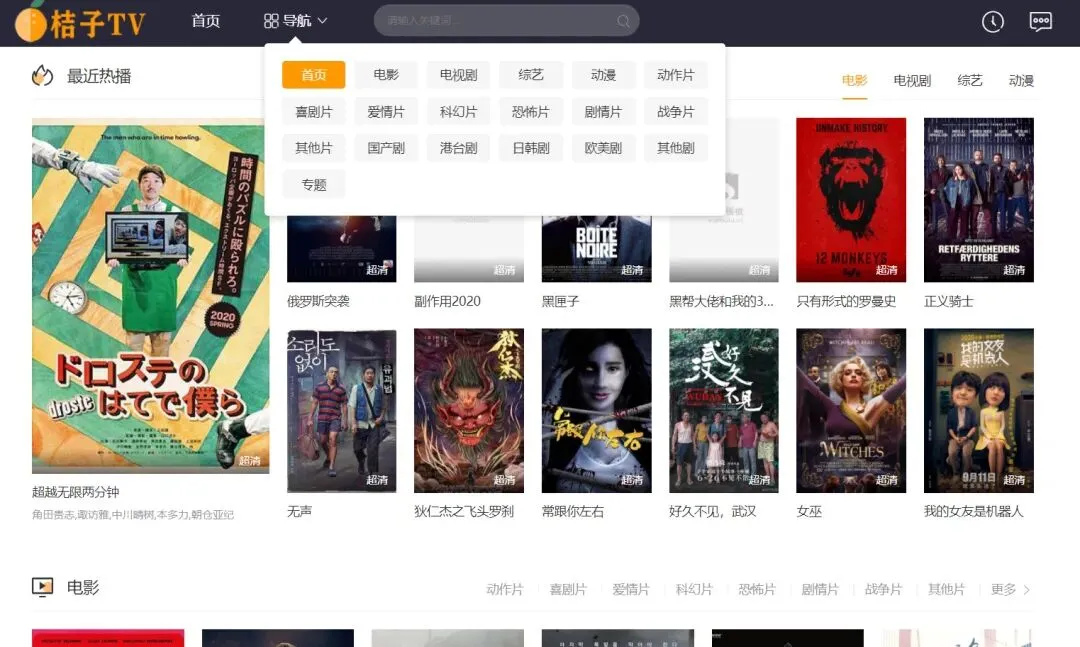Expand the 导航 dropdown arrow
1080x647 pixels.
[x=322, y=21]
